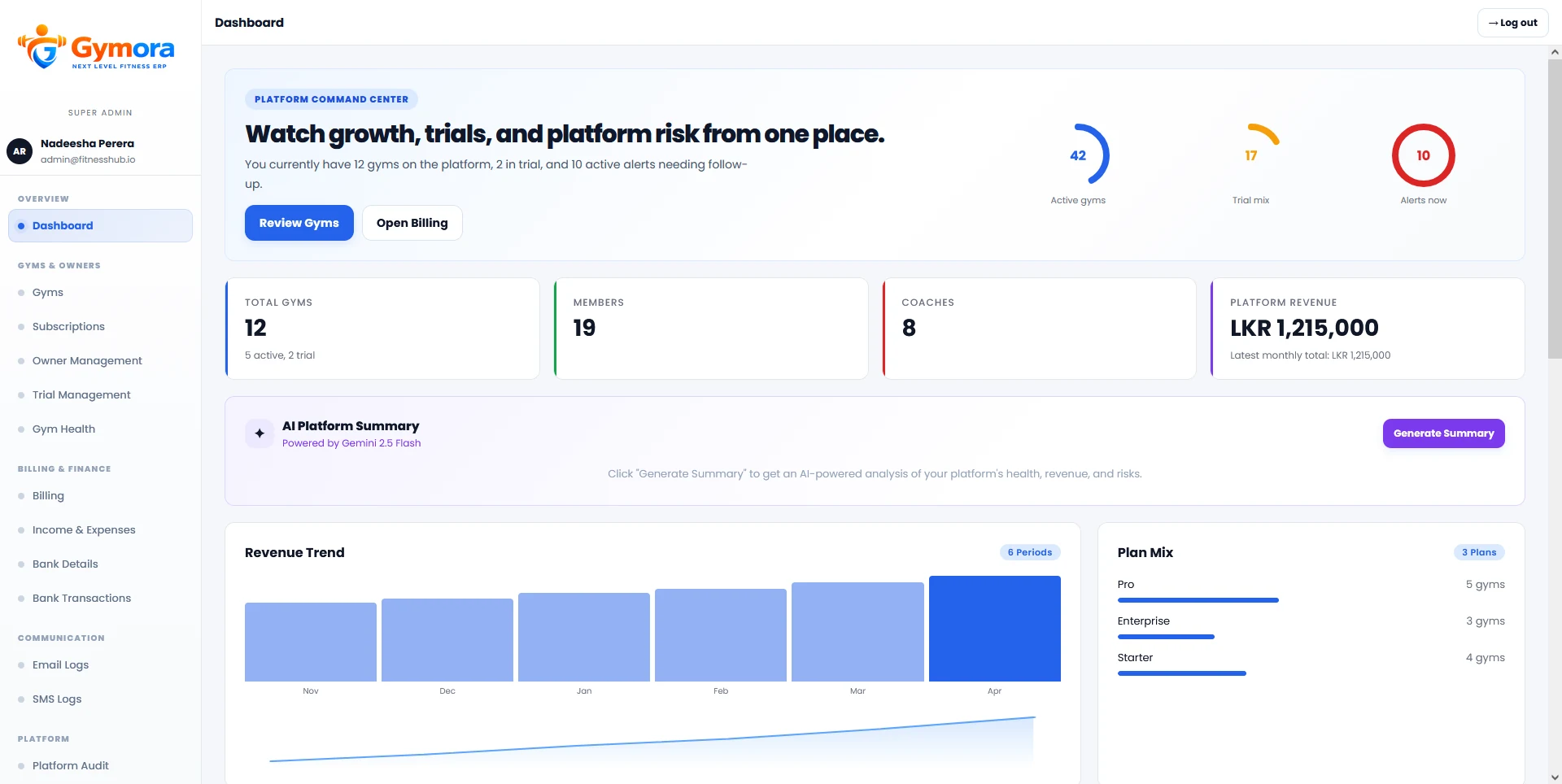Click the AR user avatar
The image size is (1562, 784).
(x=20, y=151)
